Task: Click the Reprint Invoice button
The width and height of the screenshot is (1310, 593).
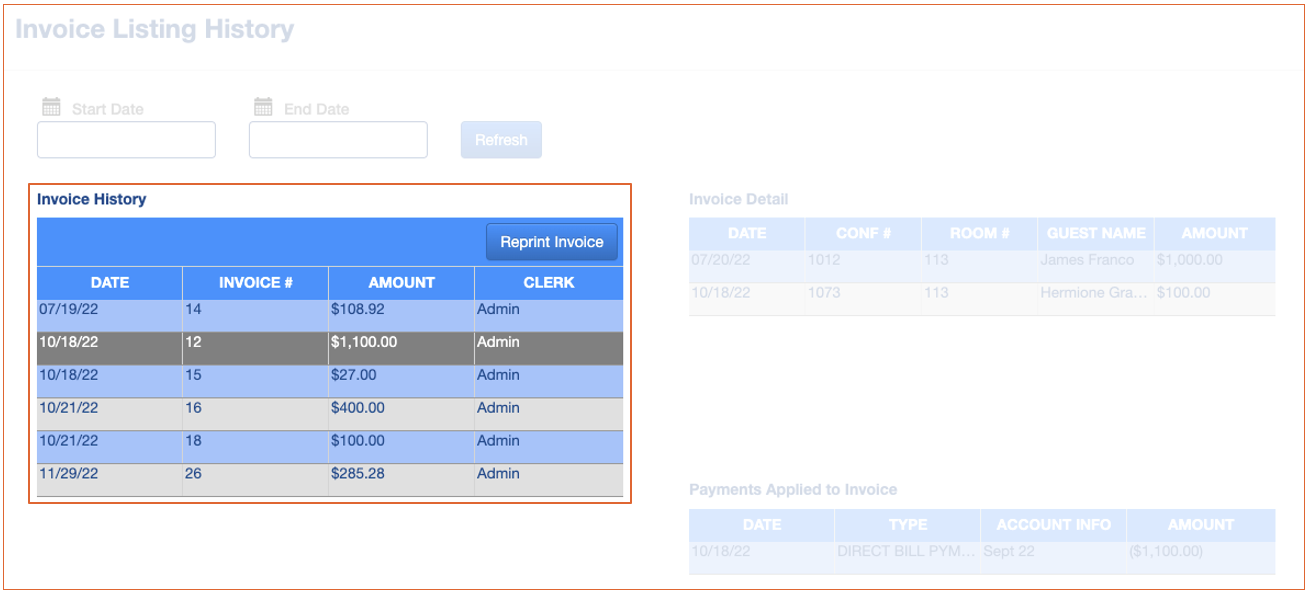Action: (551, 242)
